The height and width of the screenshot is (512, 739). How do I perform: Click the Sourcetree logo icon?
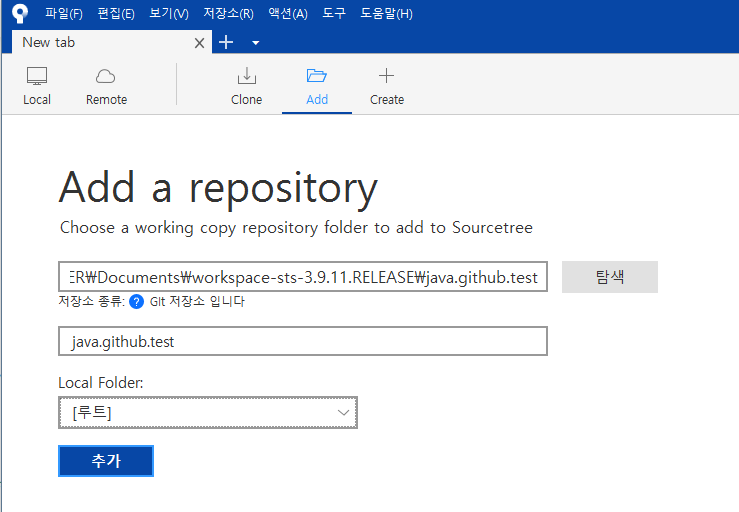20,13
